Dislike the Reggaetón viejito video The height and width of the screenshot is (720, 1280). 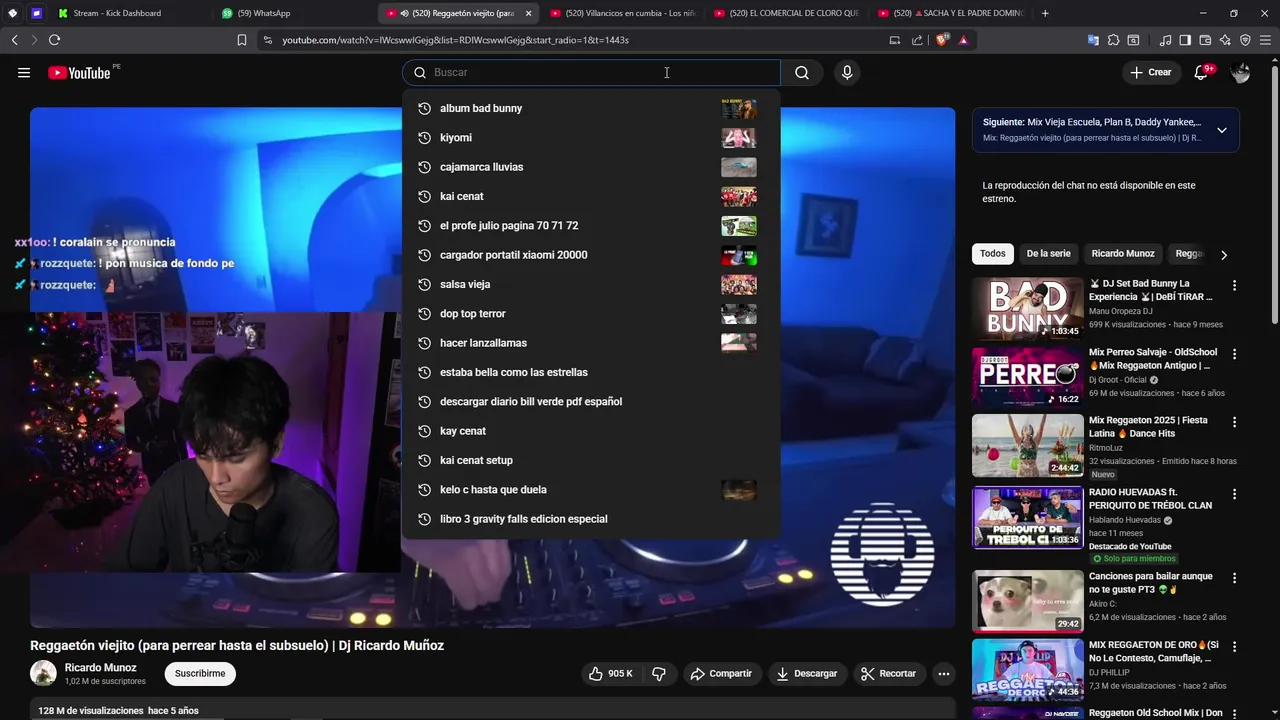[x=659, y=674]
